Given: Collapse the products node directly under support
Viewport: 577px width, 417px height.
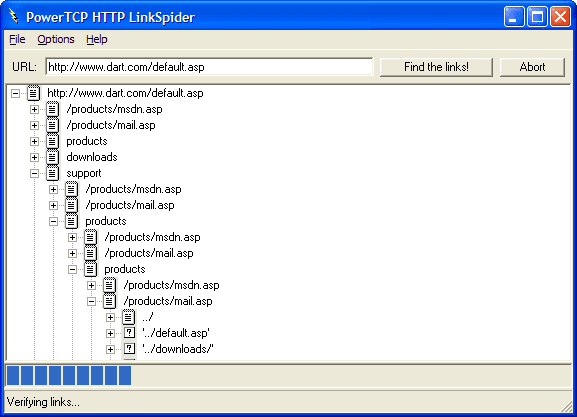Looking at the screenshot, I should 53,222.
